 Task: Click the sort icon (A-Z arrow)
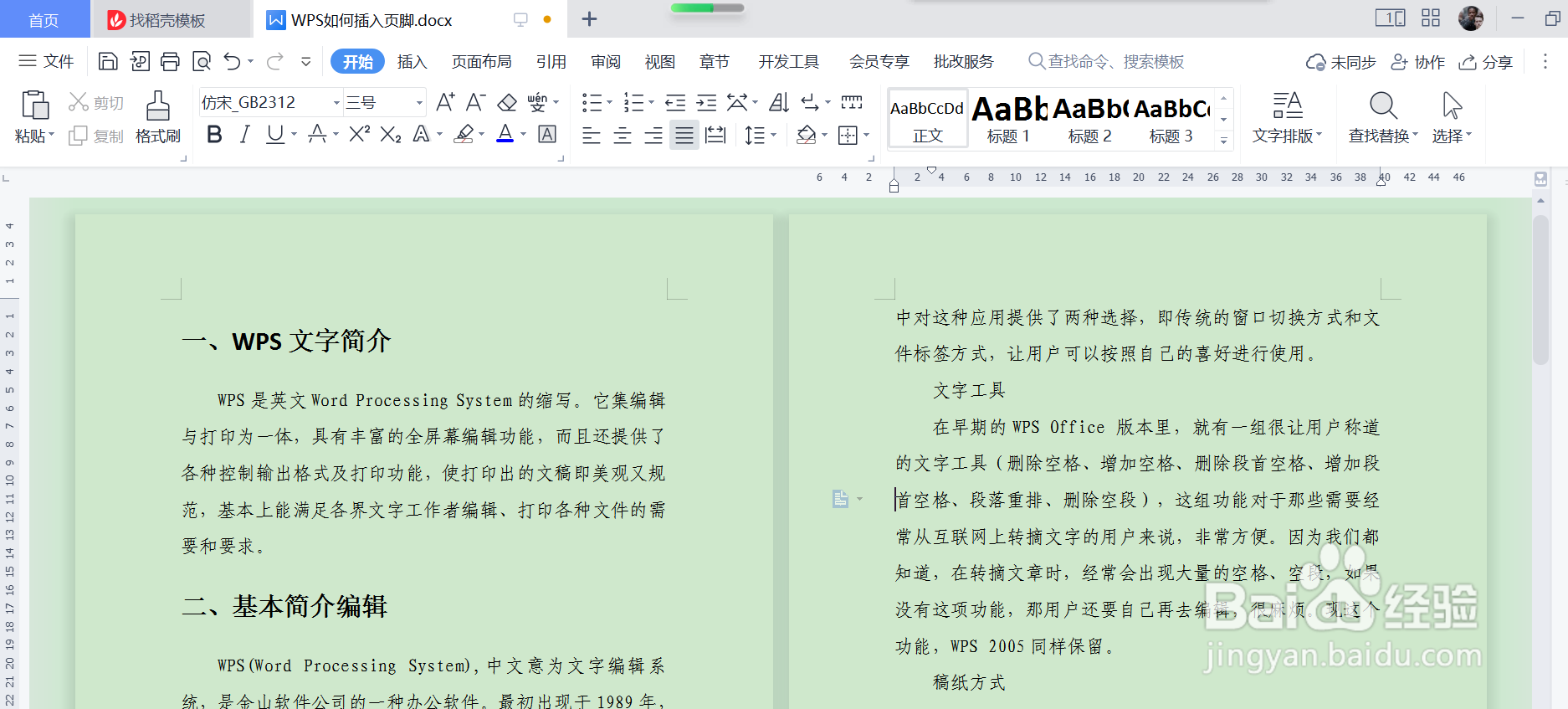pyautogui.click(x=779, y=103)
